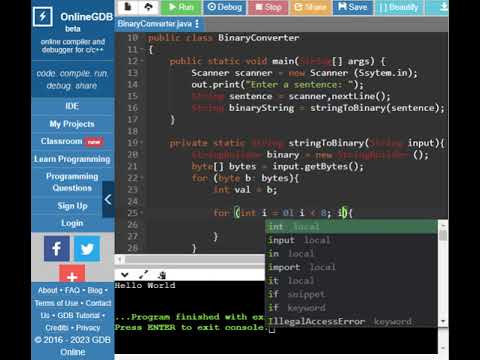480x360 pixels.
Task: Open GDB Tutorial link
Action: [x=79, y=315]
